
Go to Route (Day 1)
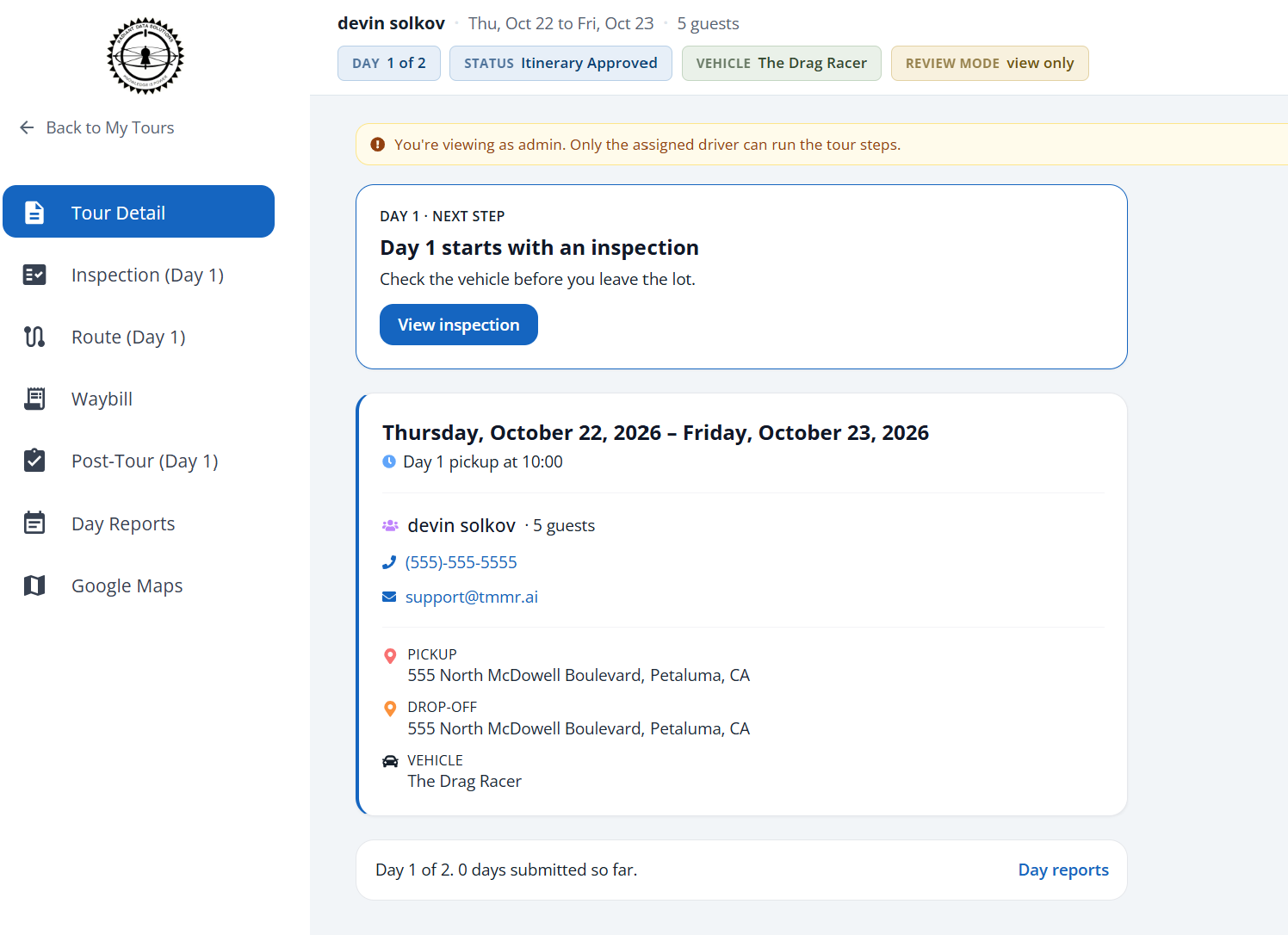point(139,337)
